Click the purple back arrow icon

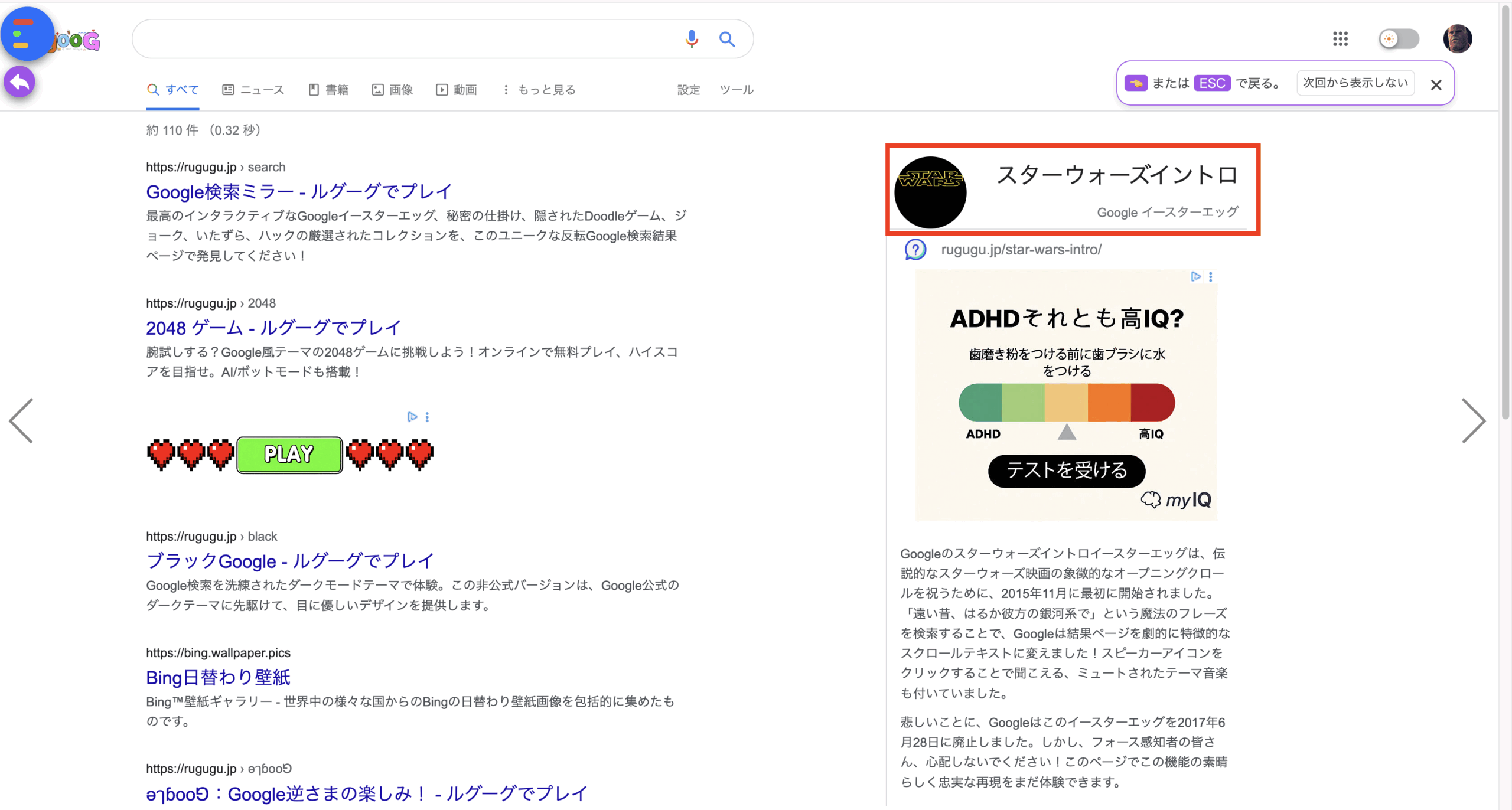19,82
